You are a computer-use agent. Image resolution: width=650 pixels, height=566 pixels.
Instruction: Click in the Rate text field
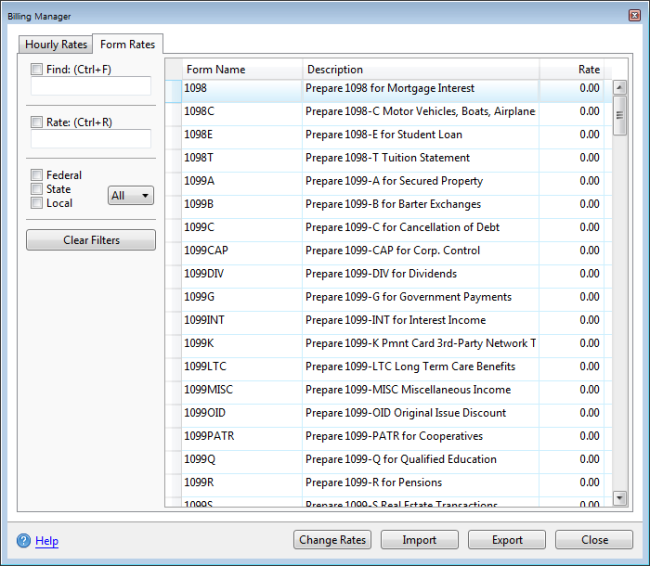point(91,139)
